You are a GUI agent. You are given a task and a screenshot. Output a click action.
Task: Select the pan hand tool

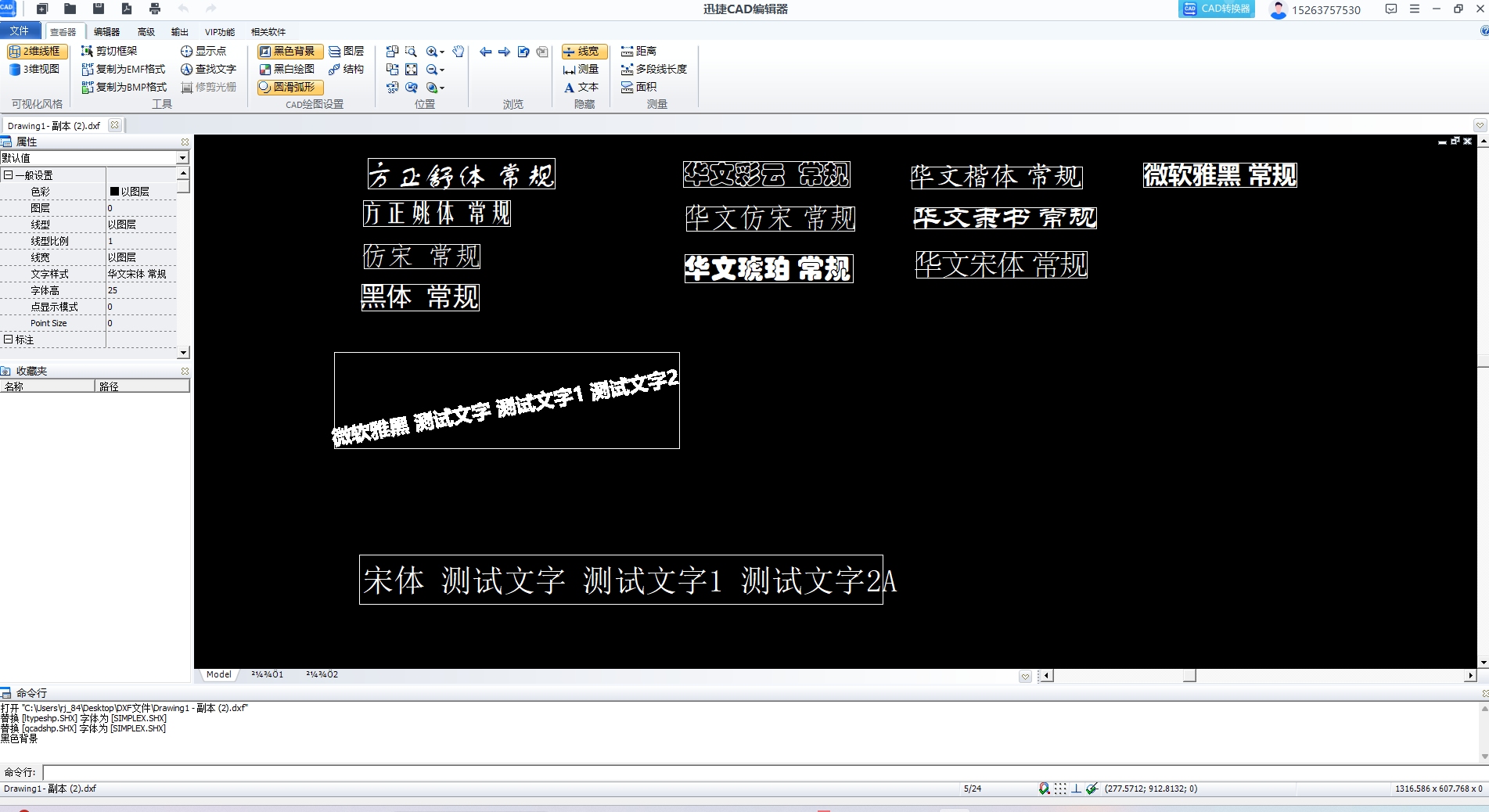pos(459,52)
